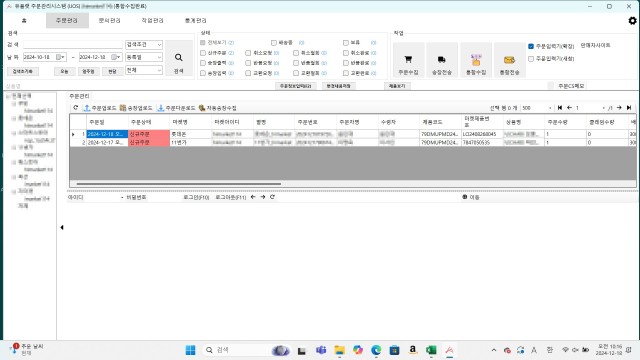Click the 송장전송 truck icon
The width and height of the screenshot is (640, 360).
tap(441, 60)
